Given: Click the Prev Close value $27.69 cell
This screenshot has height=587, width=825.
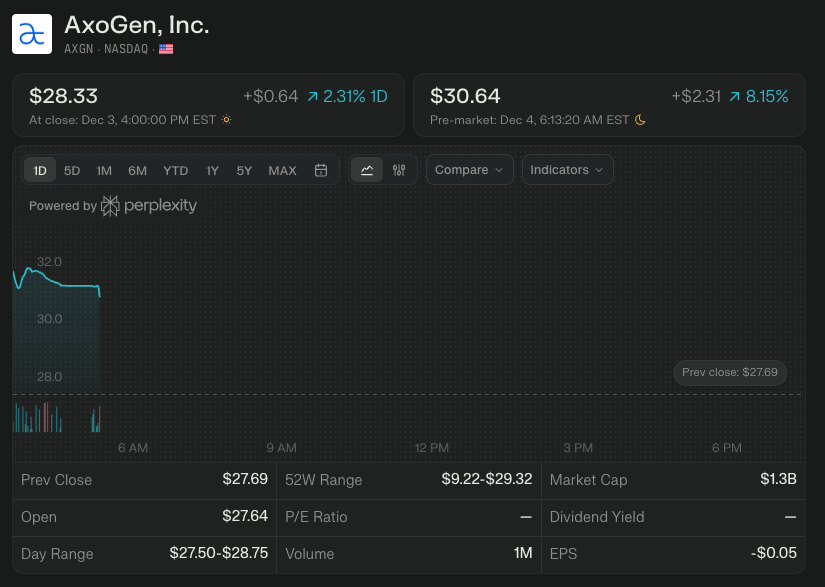Looking at the screenshot, I should 245,479.
